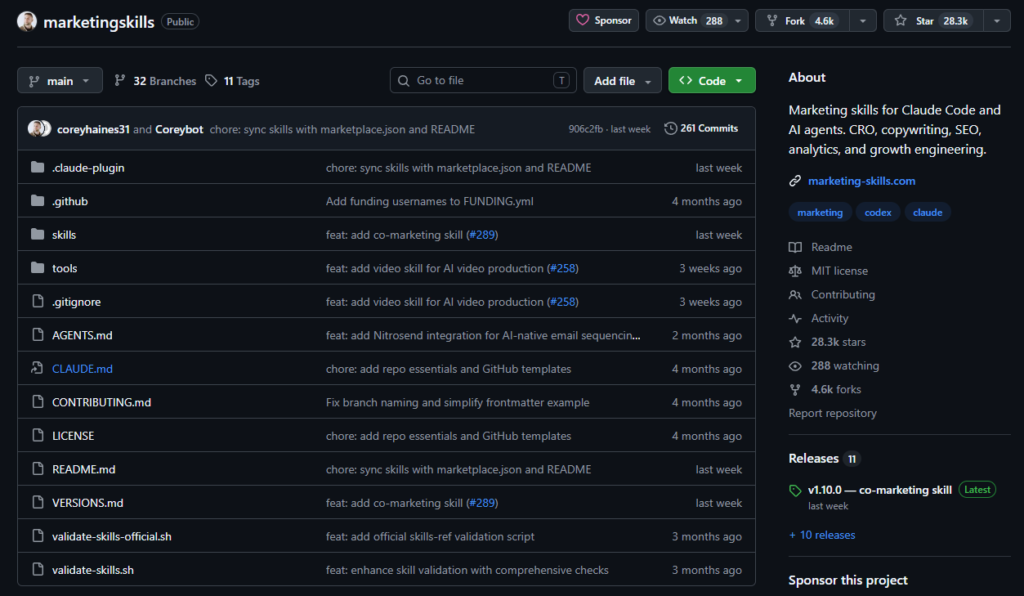Click the tools folder icon
This screenshot has width=1024, height=596.
click(38, 268)
